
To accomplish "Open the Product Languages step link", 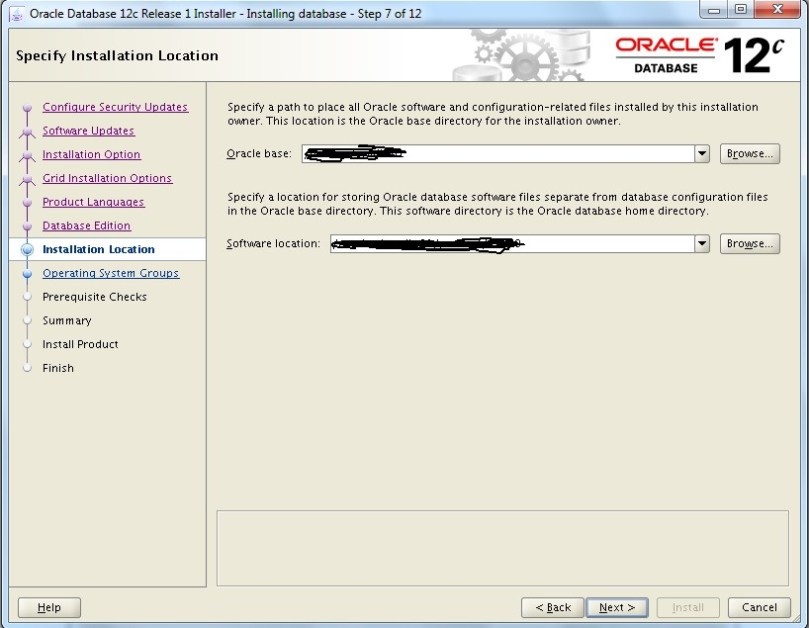I will click(93, 202).
